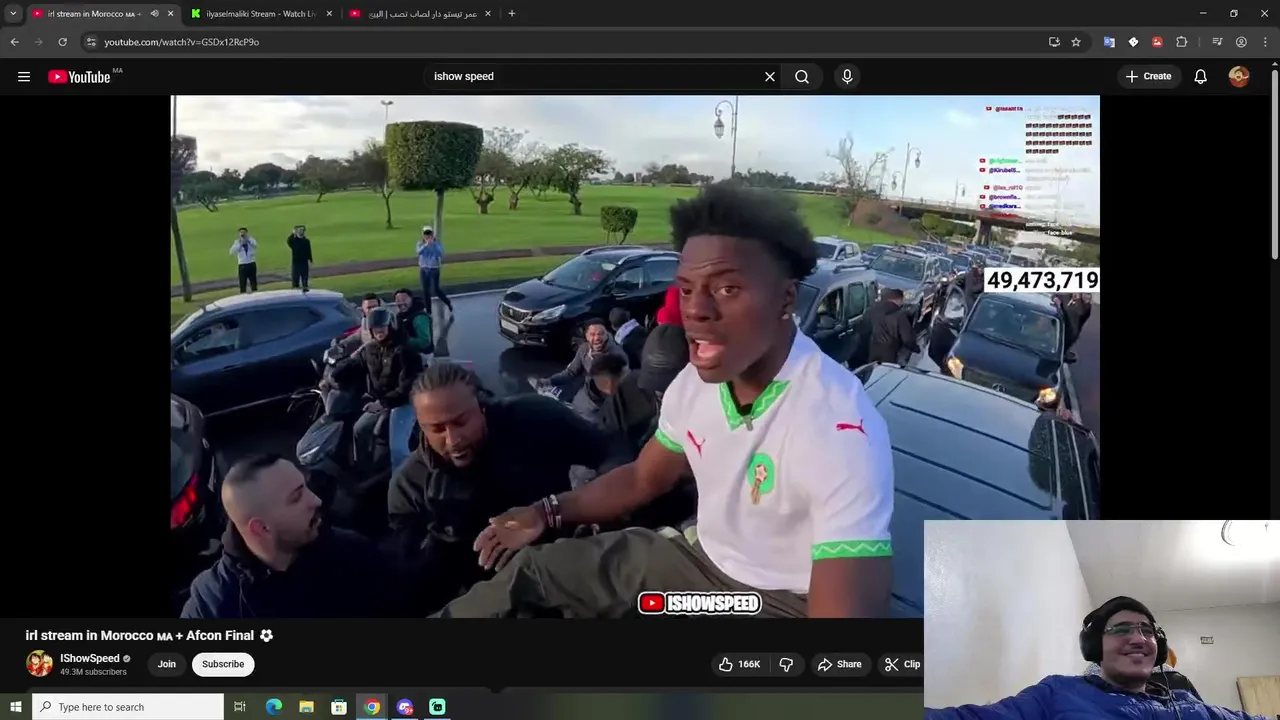
Task: Reload the YouTube page
Action: click(x=62, y=42)
